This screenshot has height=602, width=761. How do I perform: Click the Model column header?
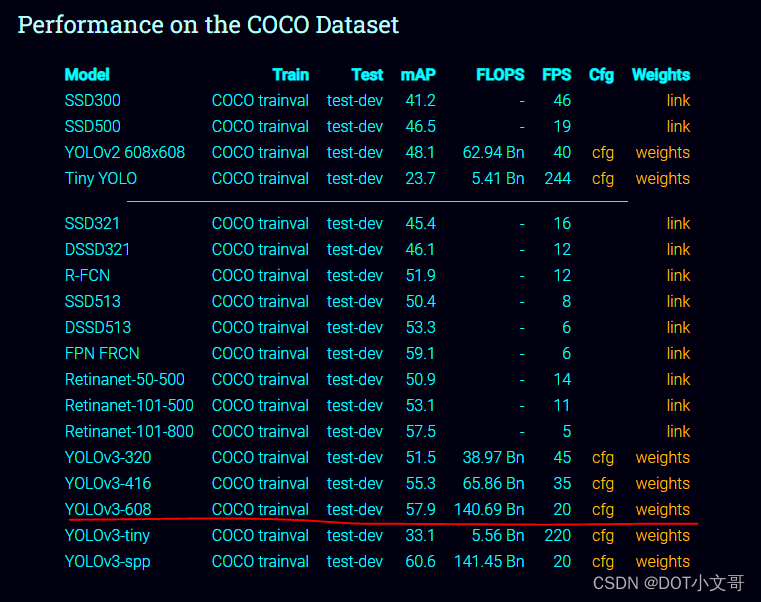tap(87, 75)
